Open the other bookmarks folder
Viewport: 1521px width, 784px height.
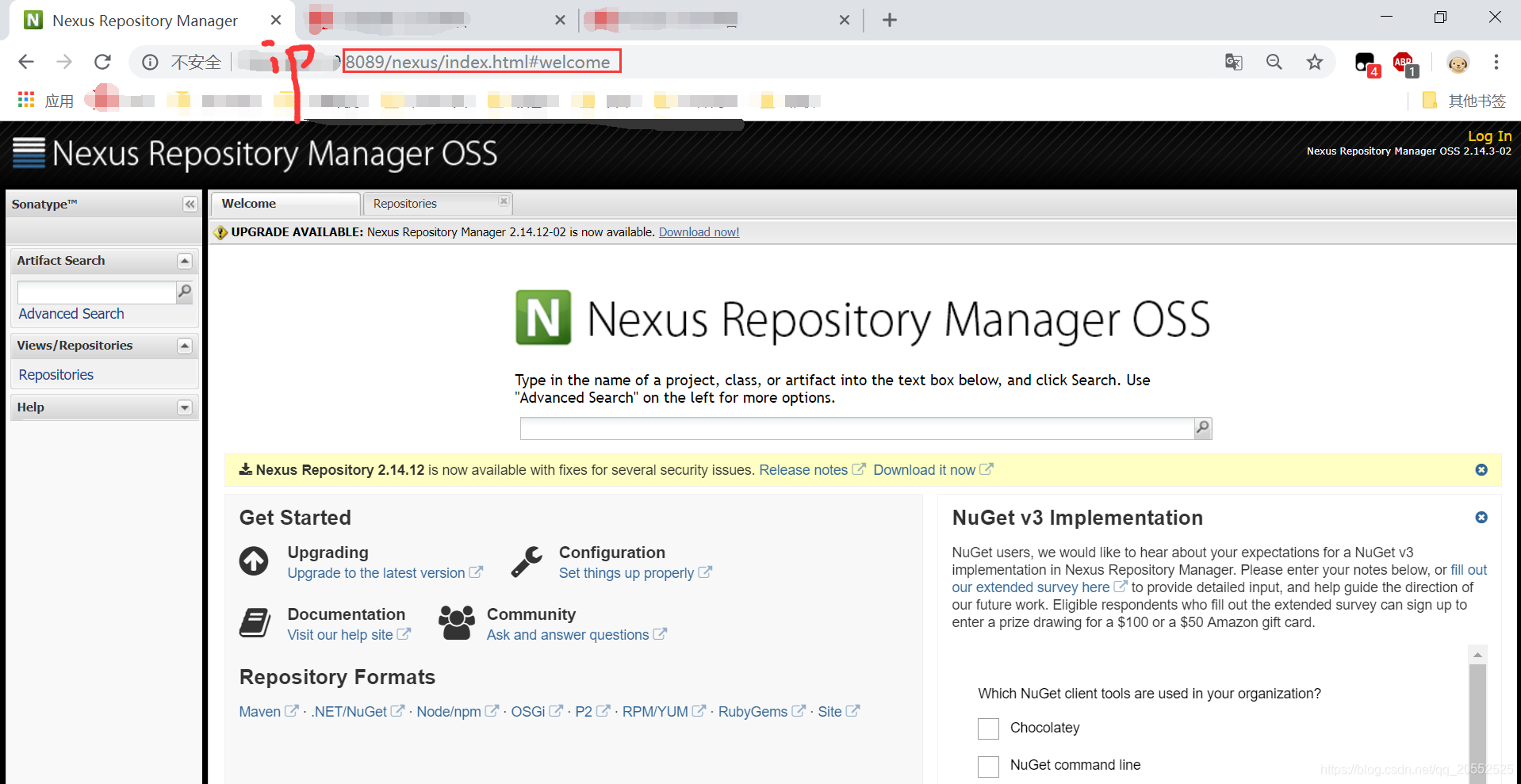1464,101
